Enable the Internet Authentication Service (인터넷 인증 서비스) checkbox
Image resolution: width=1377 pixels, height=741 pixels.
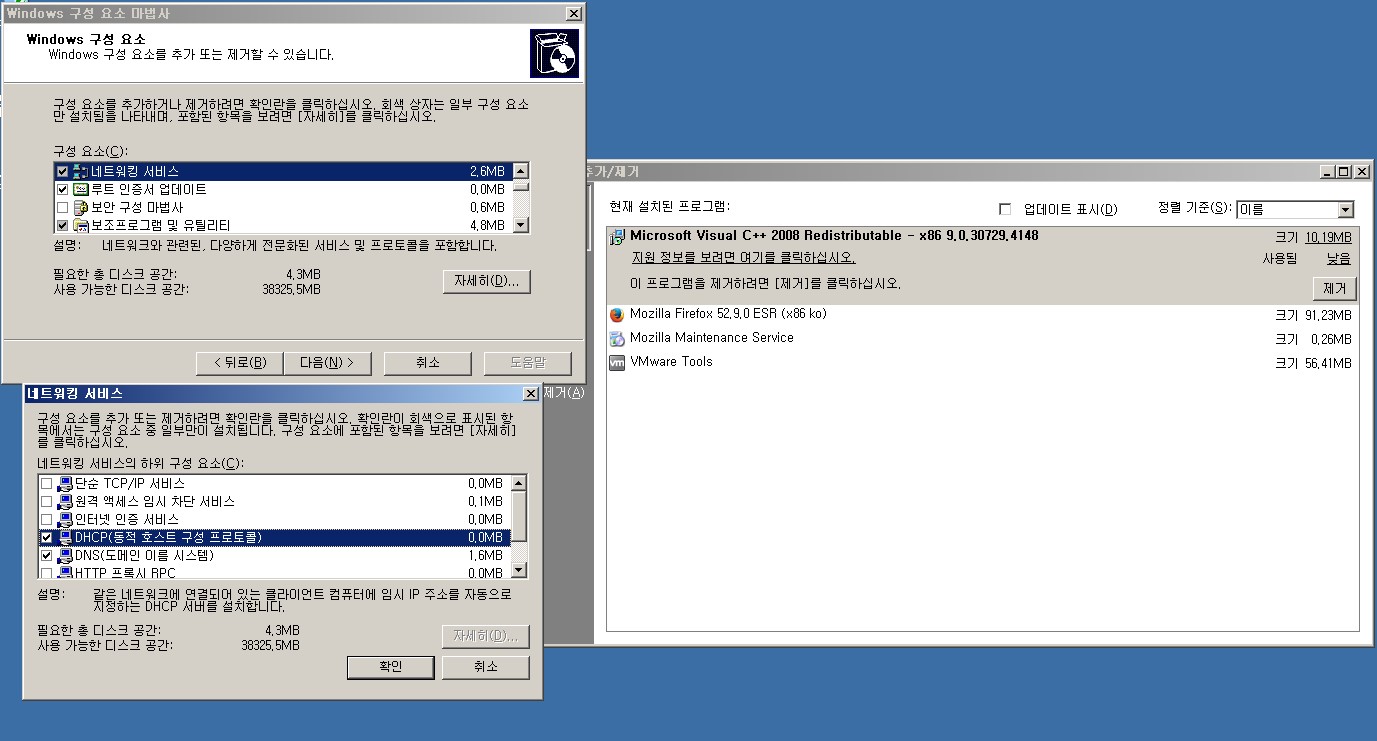click(46, 520)
